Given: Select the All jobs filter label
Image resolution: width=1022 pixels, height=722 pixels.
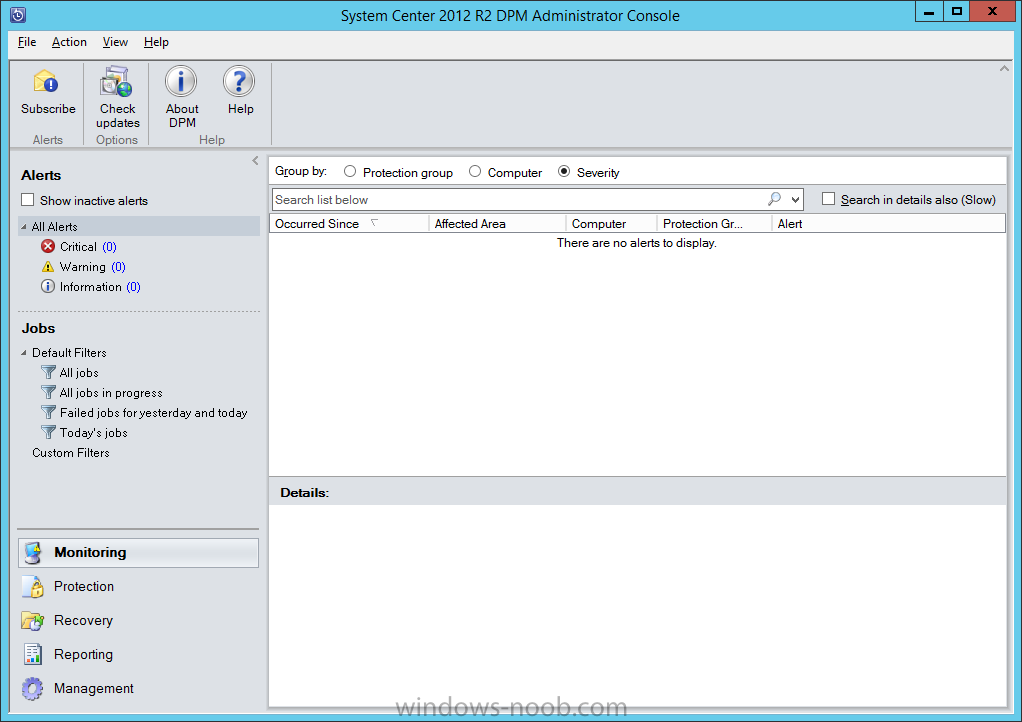Looking at the screenshot, I should tap(79, 373).
